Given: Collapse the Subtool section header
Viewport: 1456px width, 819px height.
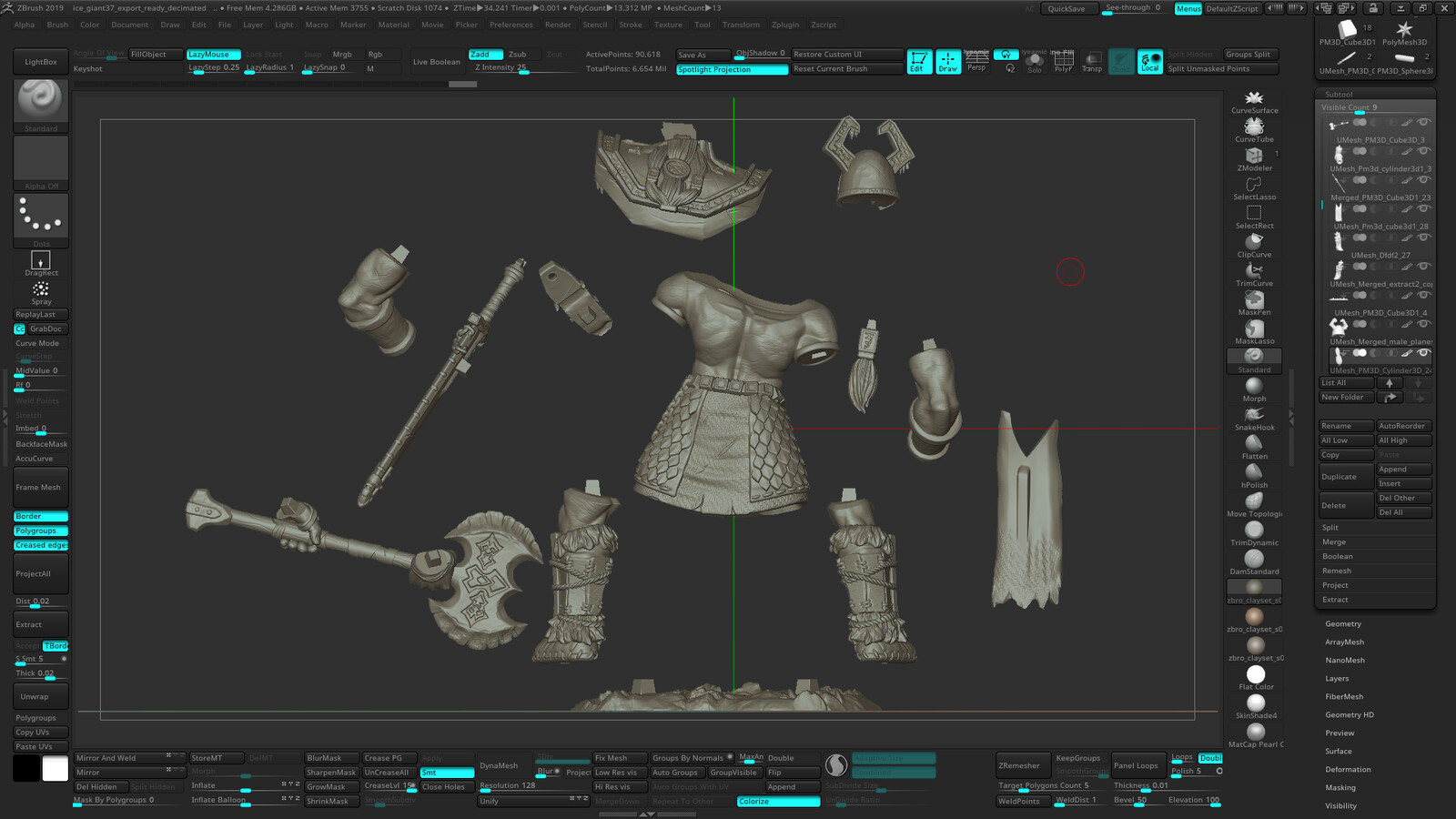Looking at the screenshot, I should pyautogui.click(x=1339, y=95).
